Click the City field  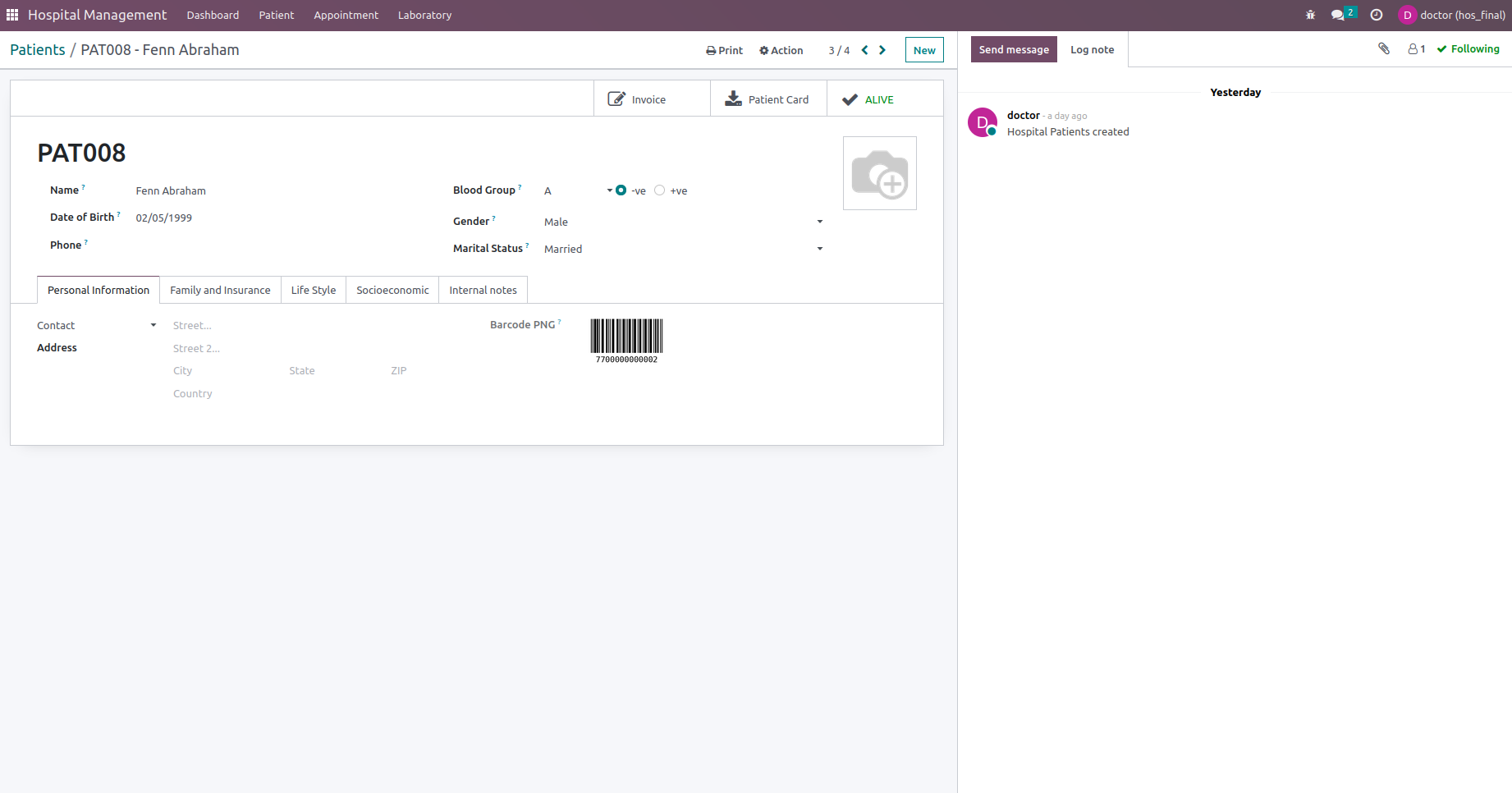tap(226, 371)
